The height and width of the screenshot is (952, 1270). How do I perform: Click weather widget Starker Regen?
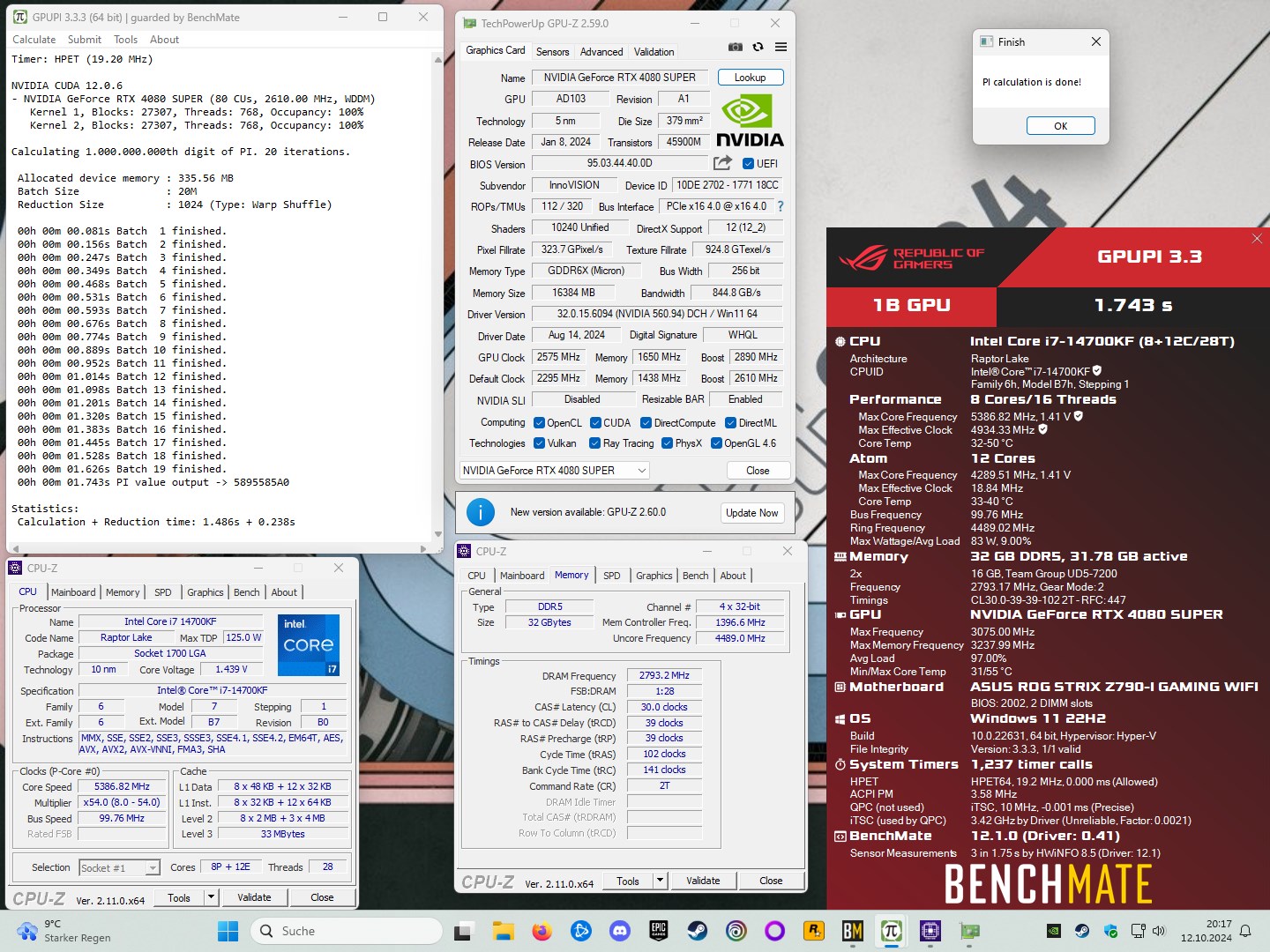tap(64, 931)
